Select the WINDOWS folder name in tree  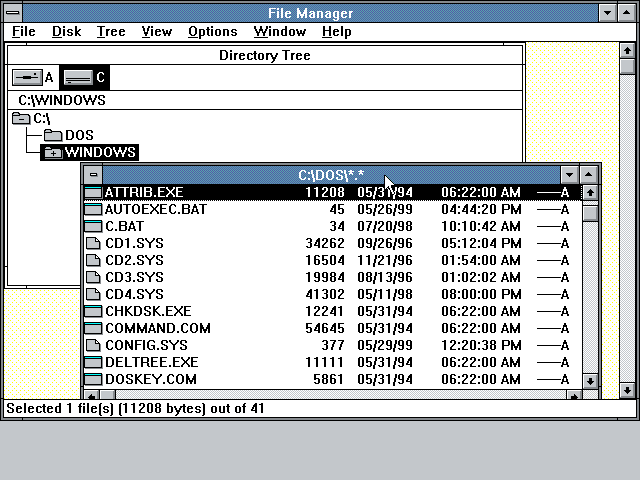coord(100,152)
